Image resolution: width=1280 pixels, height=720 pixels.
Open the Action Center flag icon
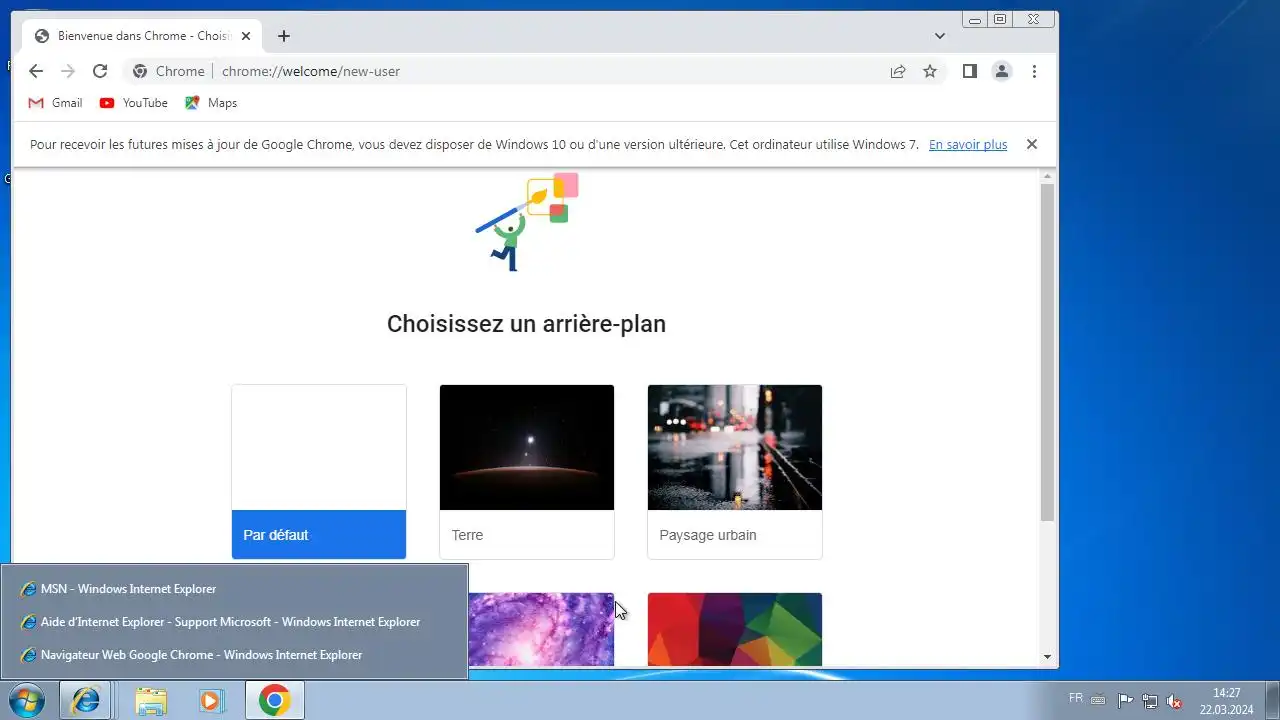pos(1125,701)
